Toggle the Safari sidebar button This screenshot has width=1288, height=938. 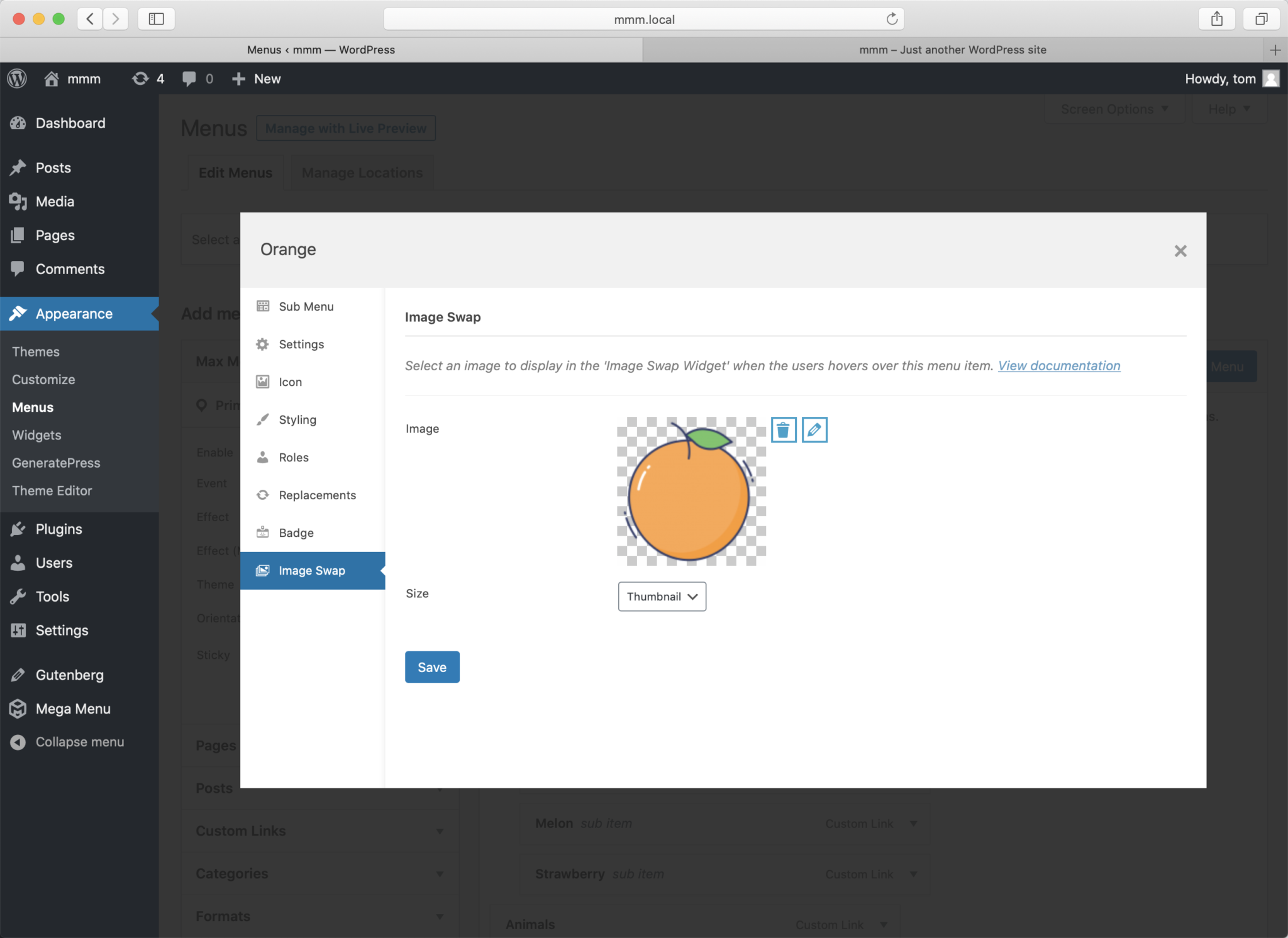pyautogui.click(x=156, y=19)
